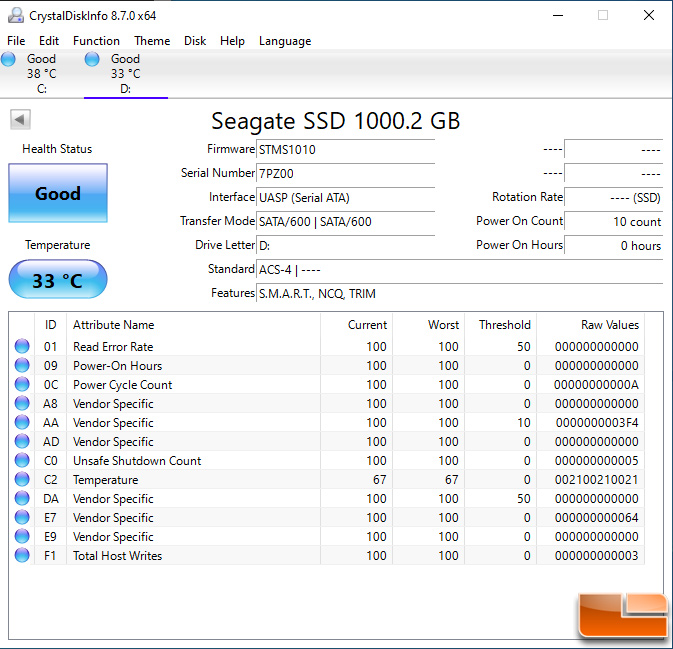The height and width of the screenshot is (649, 673).
Task: Click the status orb for Read Error Rate
Action: (22, 346)
